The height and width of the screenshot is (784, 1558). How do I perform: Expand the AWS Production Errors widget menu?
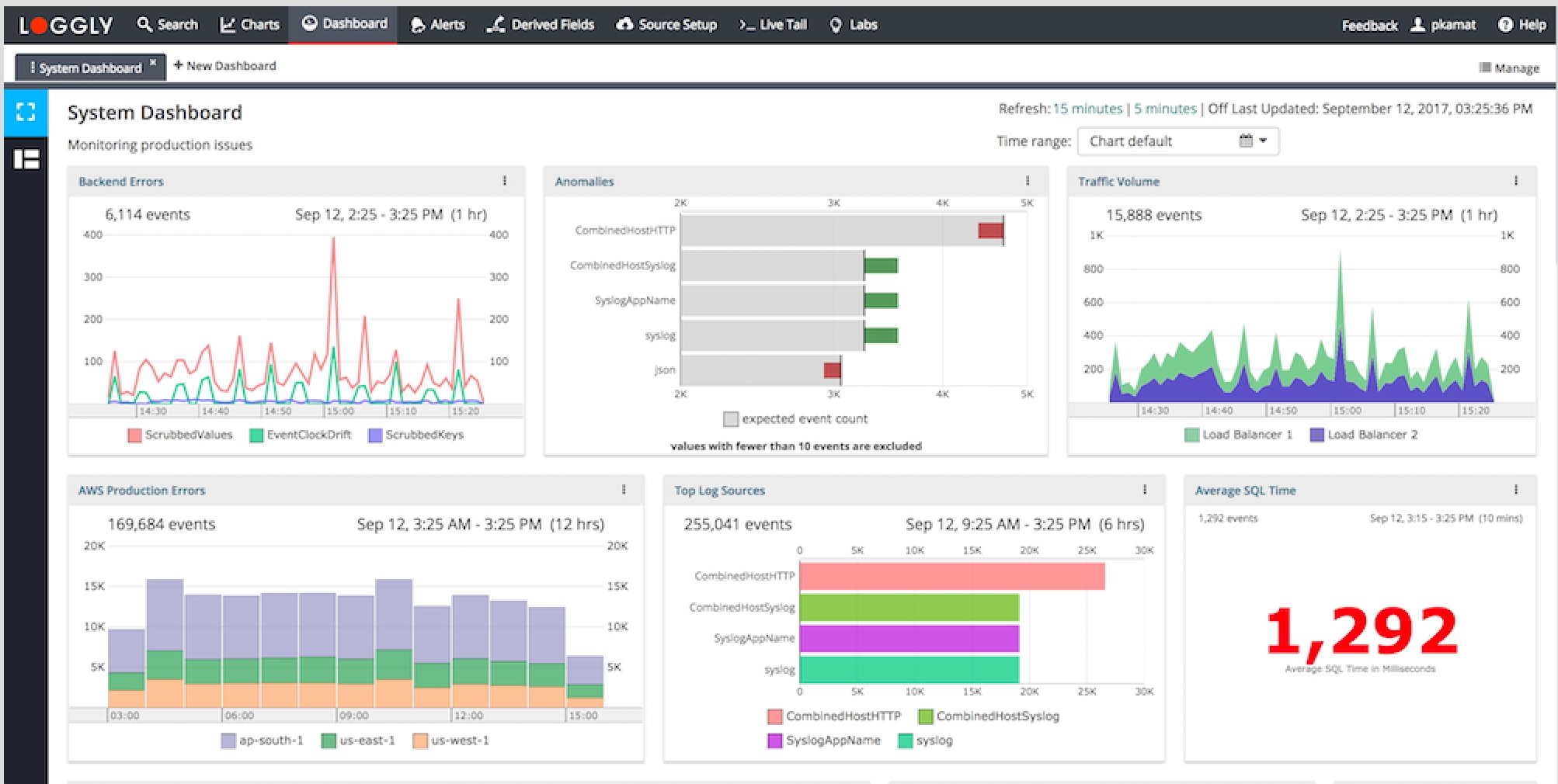point(623,490)
